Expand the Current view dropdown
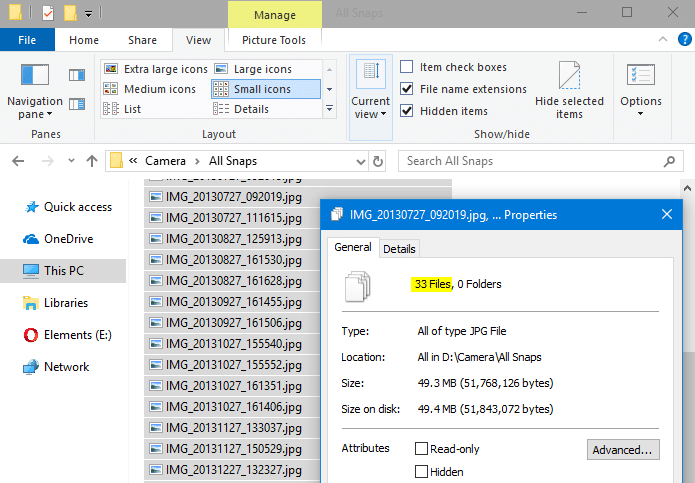Viewport: 695px width, 483px height. (x=370, y=90)
